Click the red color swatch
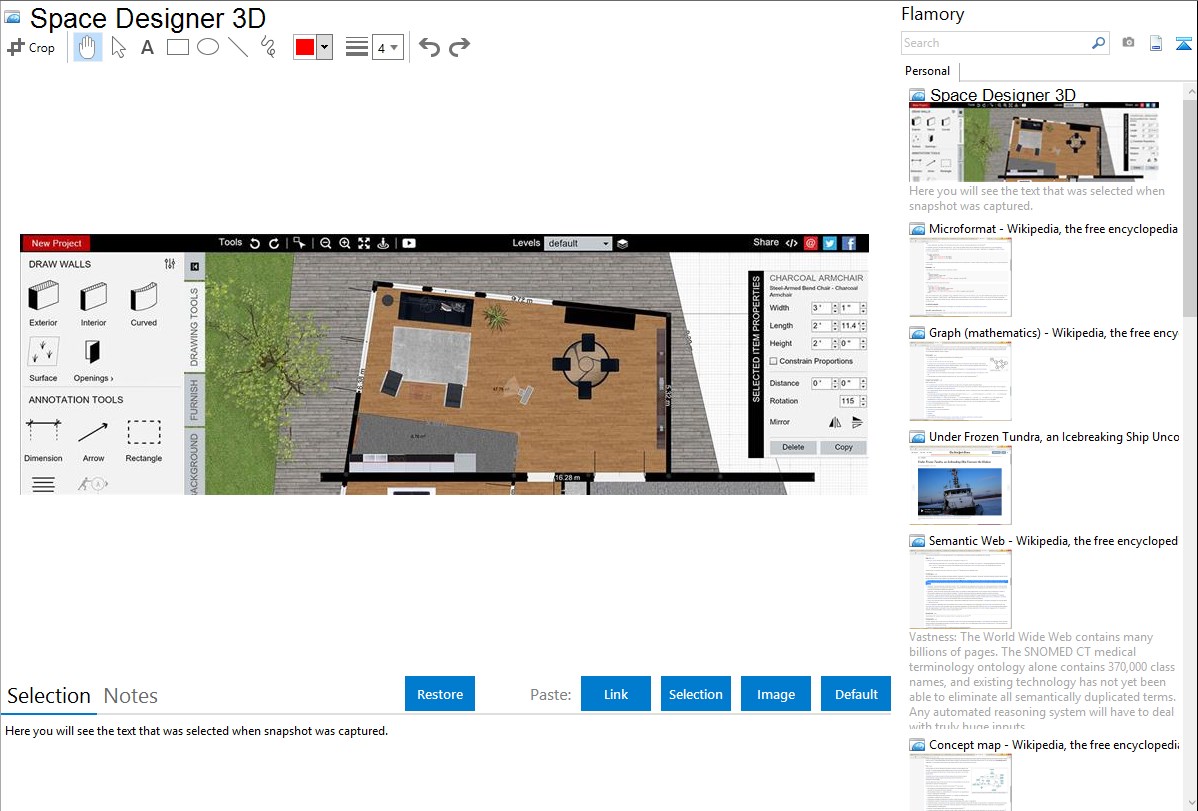This screenshot has width=1198, height=811. (305, 47)
